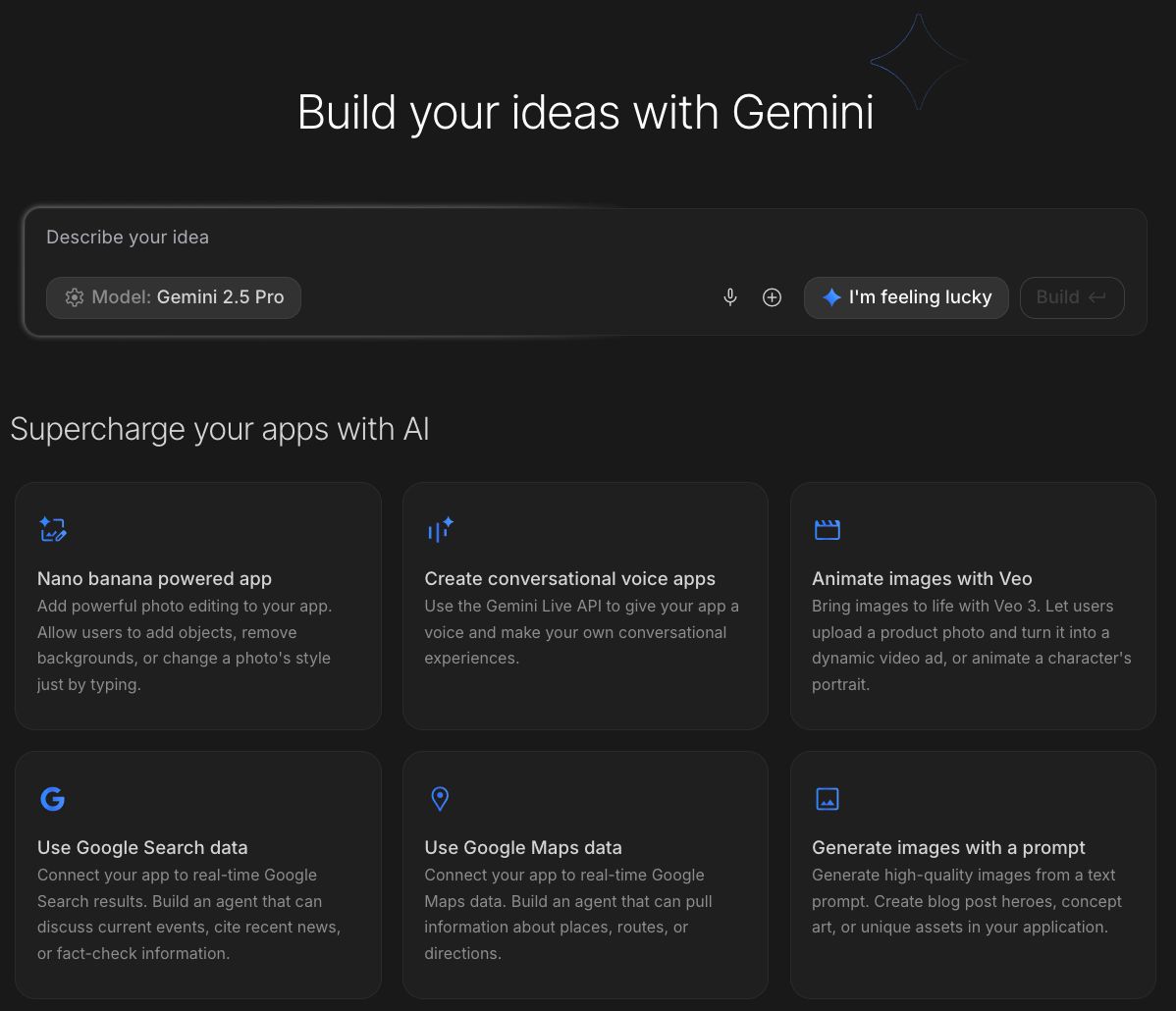Image resolution: width=1176 pixels, height=1011 pixels.
Task: Select the Generate images with a prompt title
Action: click(x=948, y=847)
